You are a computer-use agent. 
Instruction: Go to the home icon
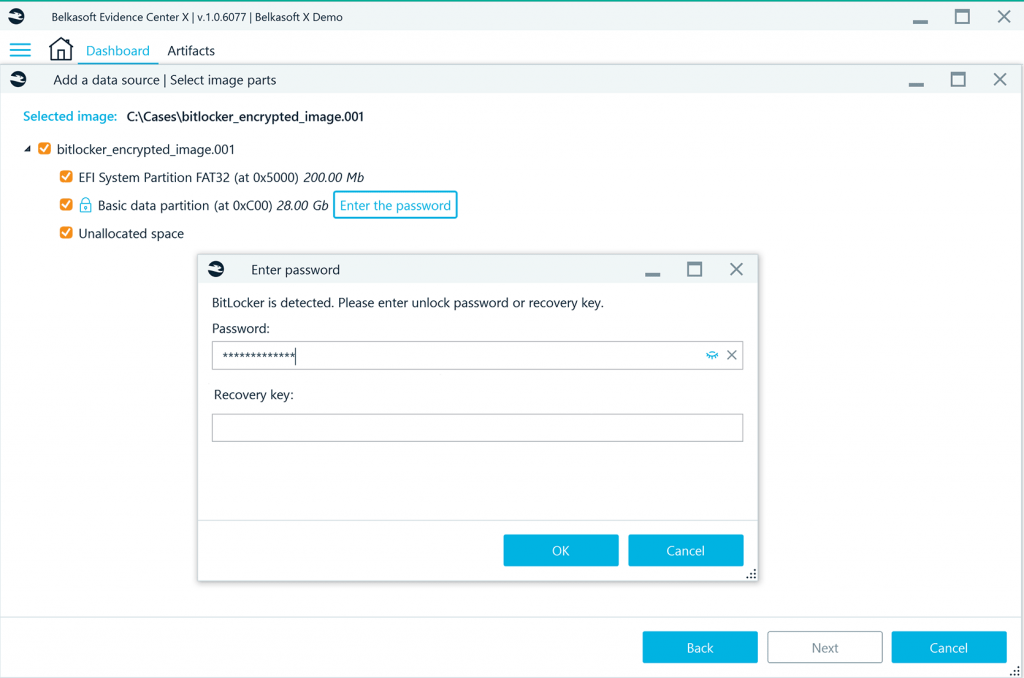(61, 49)
